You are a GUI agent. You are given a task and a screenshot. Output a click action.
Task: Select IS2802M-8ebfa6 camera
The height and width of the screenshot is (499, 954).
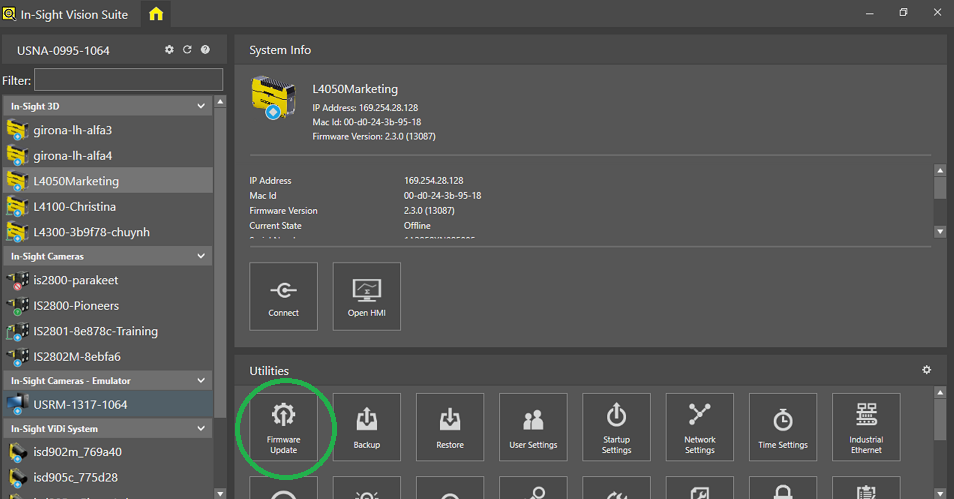[x=108, y=357]
